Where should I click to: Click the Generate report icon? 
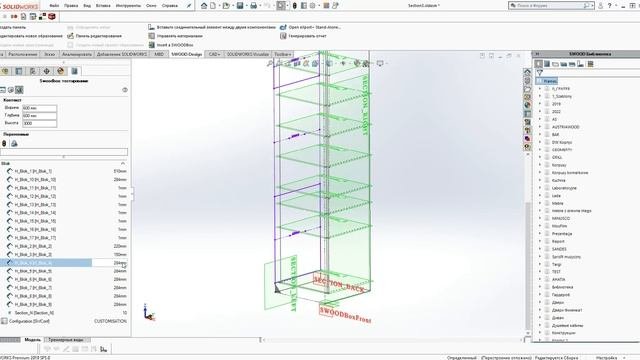point(283,36)
